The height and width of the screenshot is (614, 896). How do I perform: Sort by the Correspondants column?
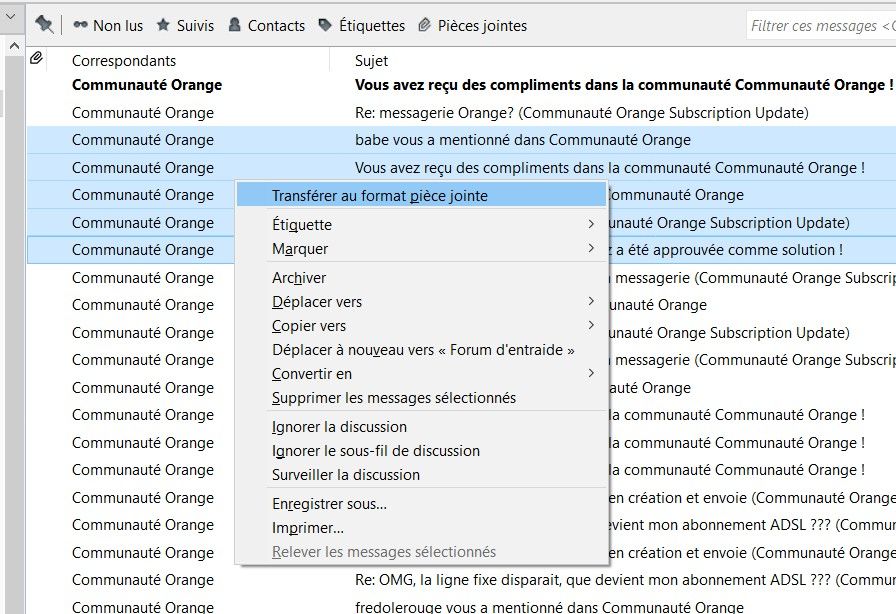point(124,61)
